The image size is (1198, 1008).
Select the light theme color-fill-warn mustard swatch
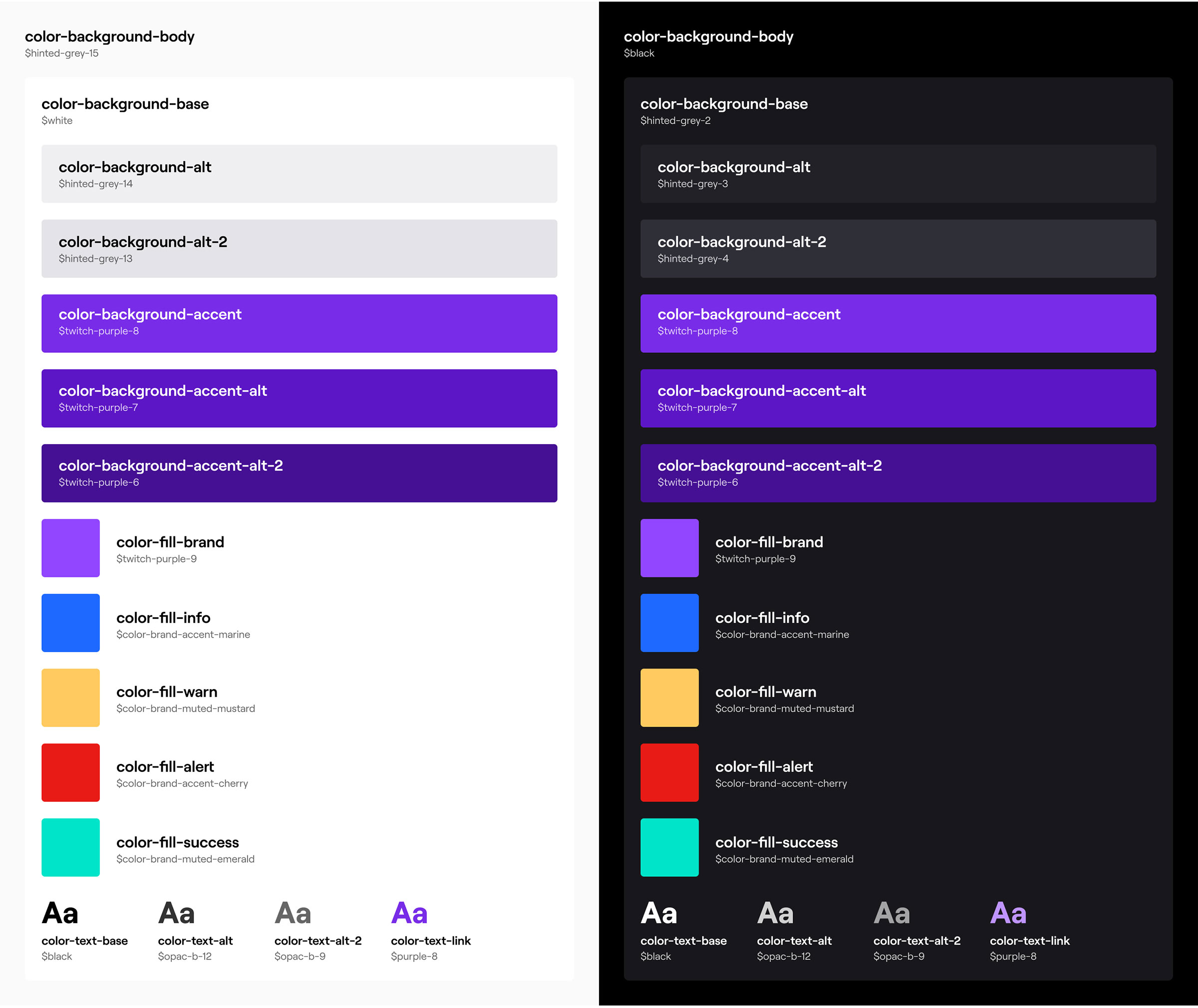70,697
